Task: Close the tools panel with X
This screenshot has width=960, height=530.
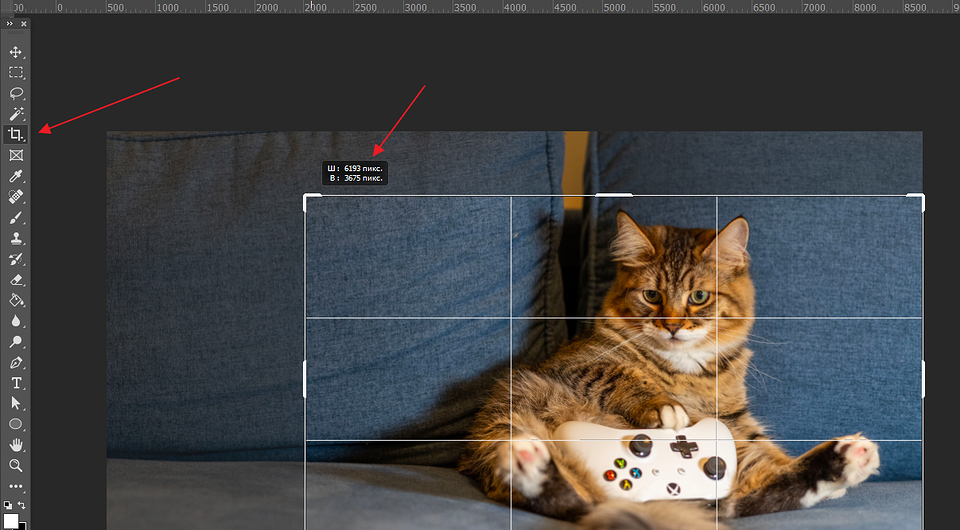Action: coord(24,23)
